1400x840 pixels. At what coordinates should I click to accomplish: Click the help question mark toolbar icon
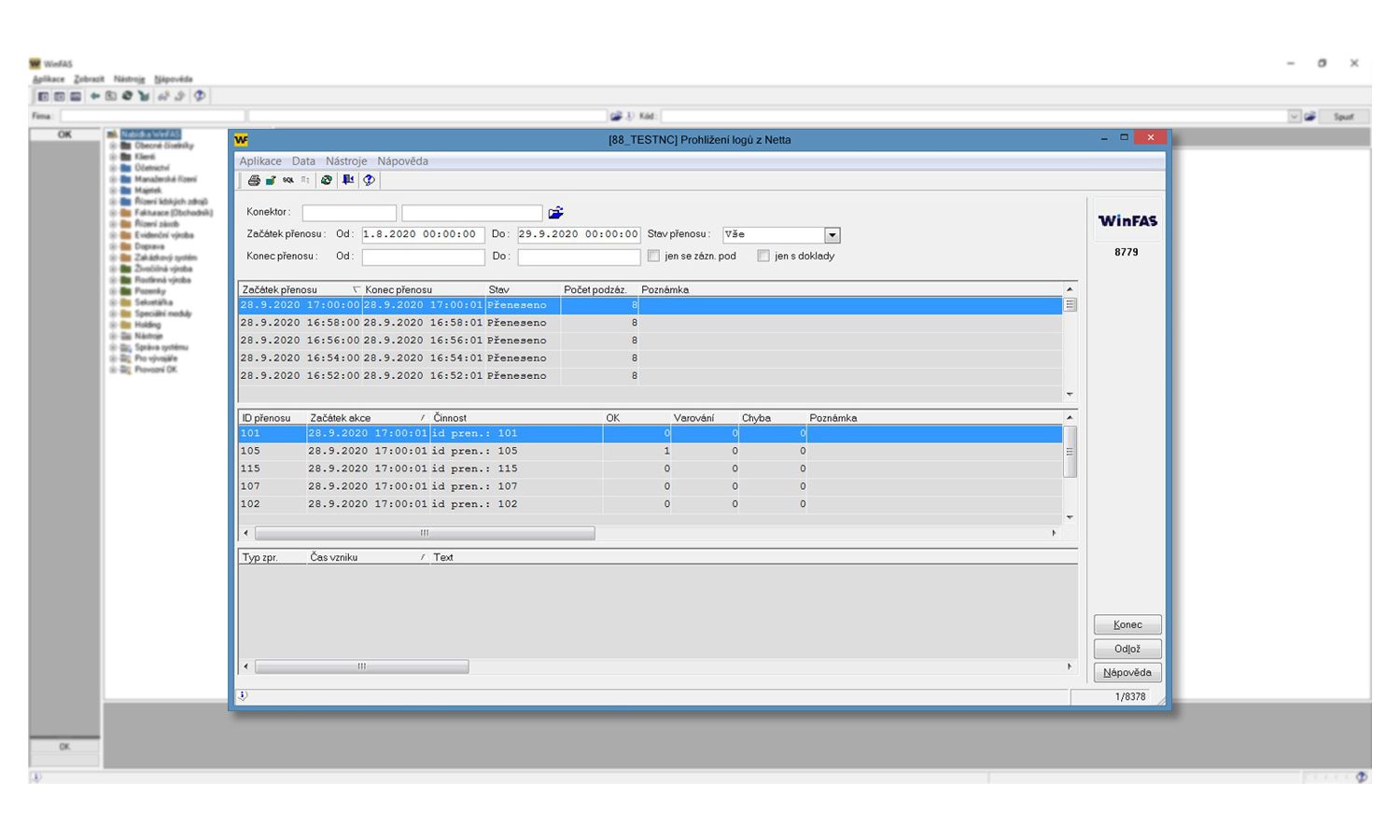tap(369, 180)
